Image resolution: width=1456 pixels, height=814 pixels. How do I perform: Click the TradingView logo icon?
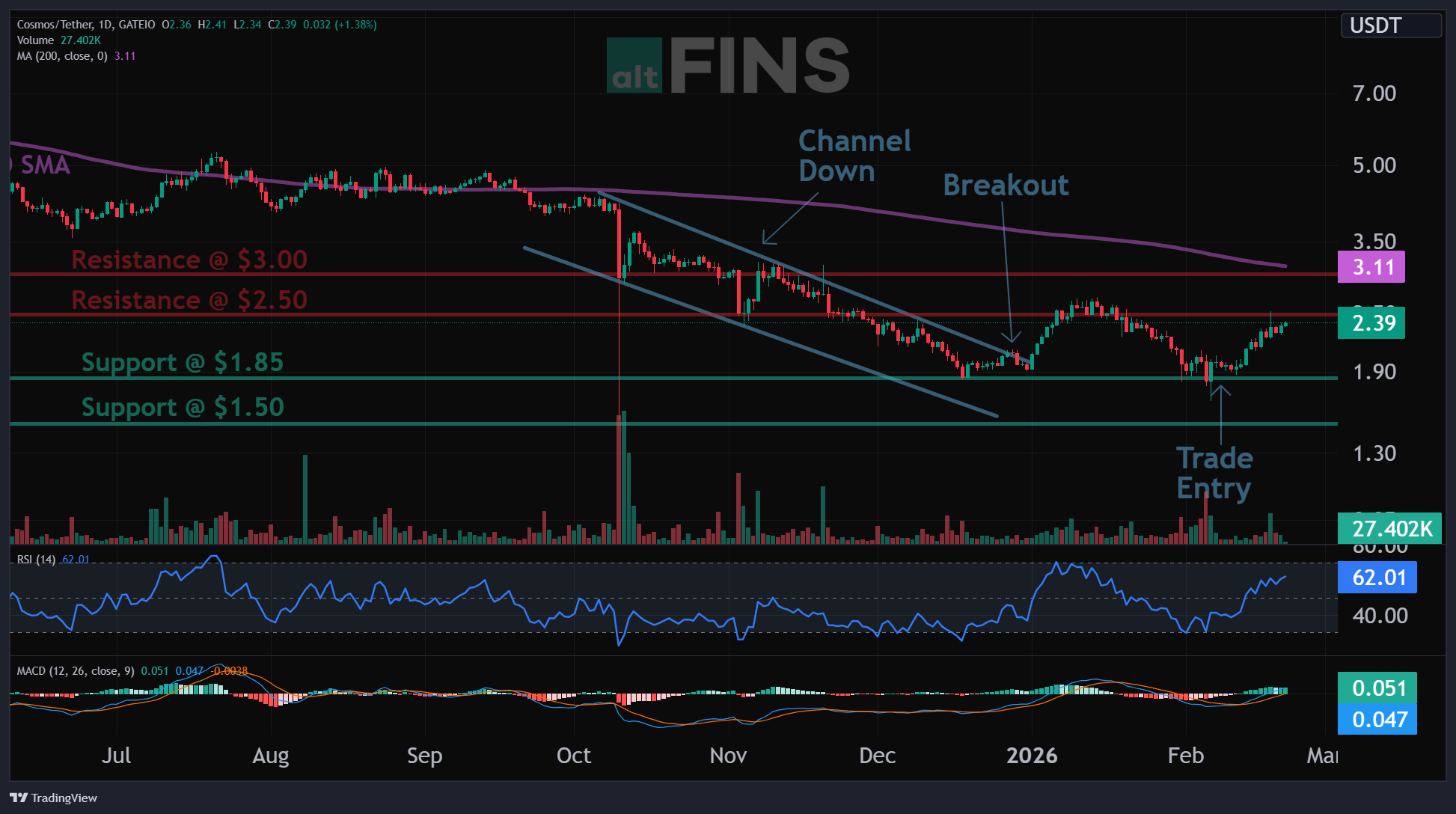click(19, 798)
